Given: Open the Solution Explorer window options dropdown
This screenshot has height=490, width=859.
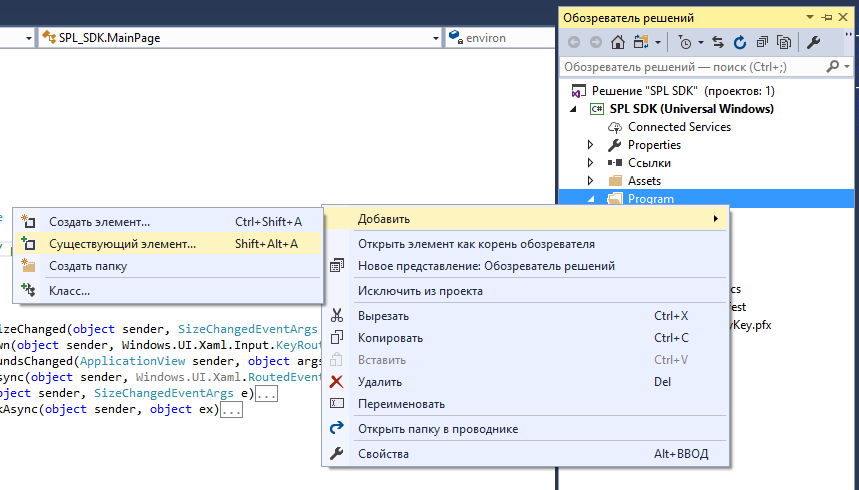Looking at the screenshot, I should [x=810, y=18].
